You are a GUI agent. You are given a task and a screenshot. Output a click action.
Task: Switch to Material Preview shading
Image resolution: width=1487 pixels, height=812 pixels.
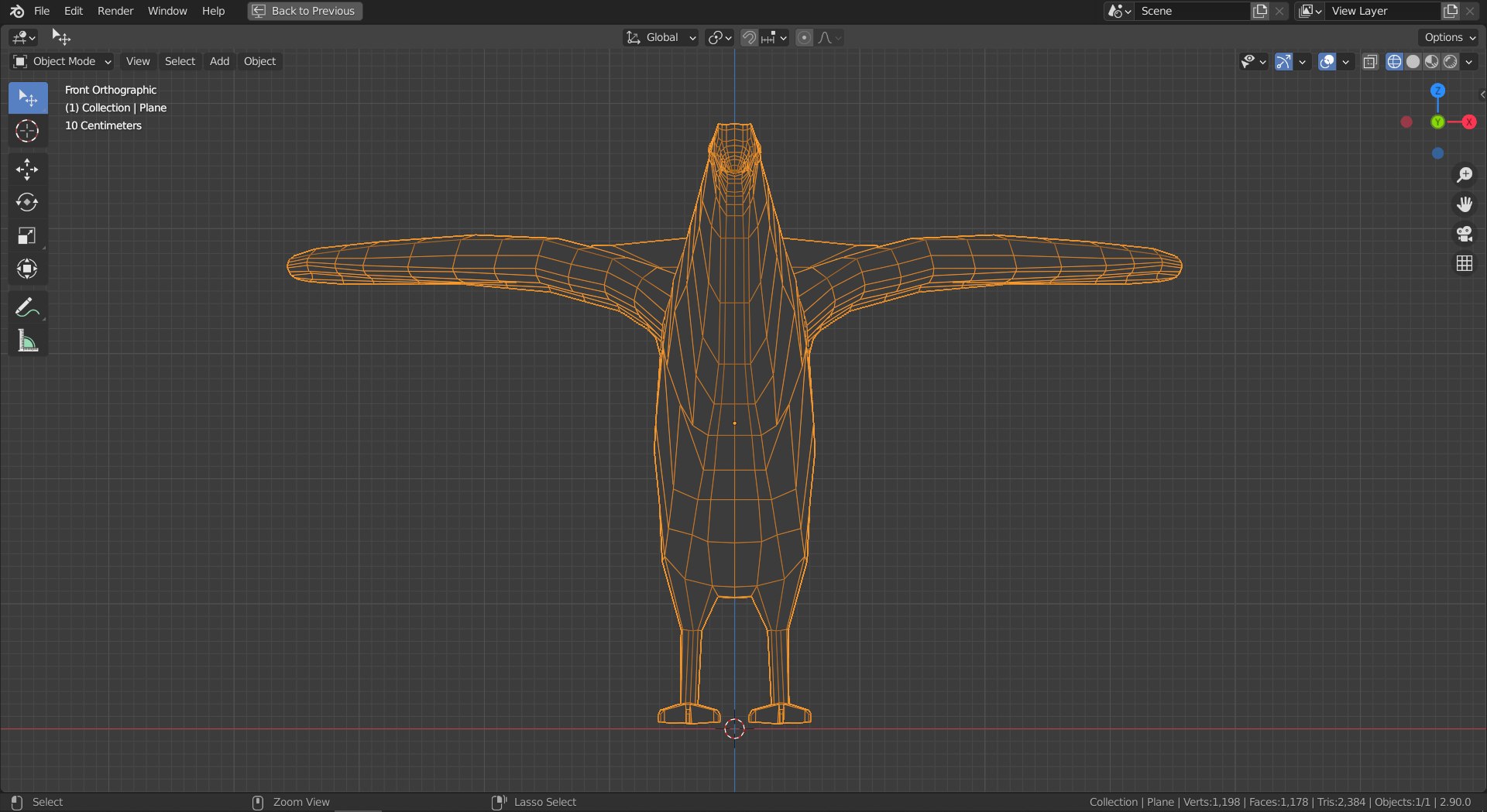[x=1431, y=62]
